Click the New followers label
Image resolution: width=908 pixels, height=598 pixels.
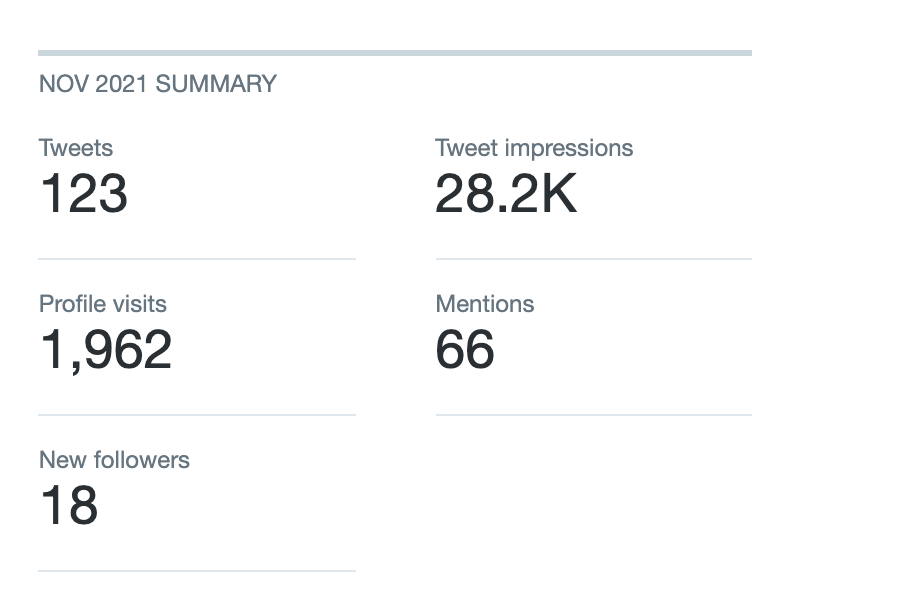[x=114, y=460]
